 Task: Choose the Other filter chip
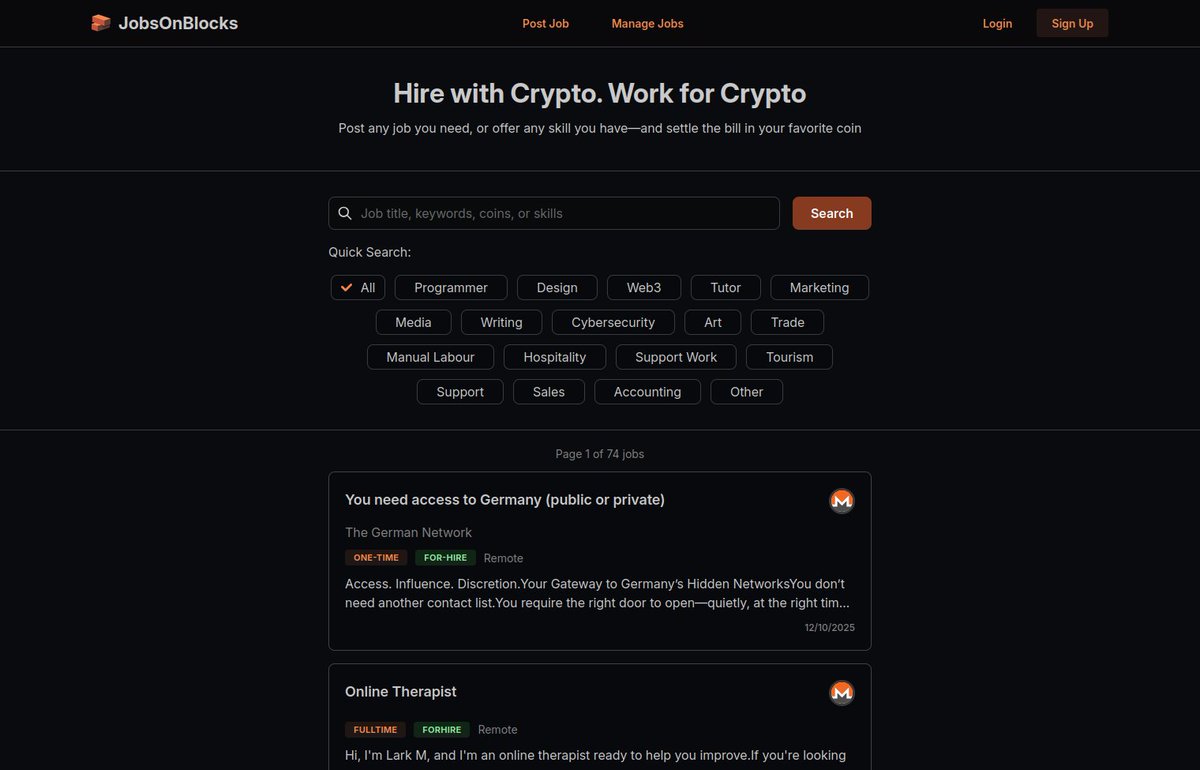[747, 392]
